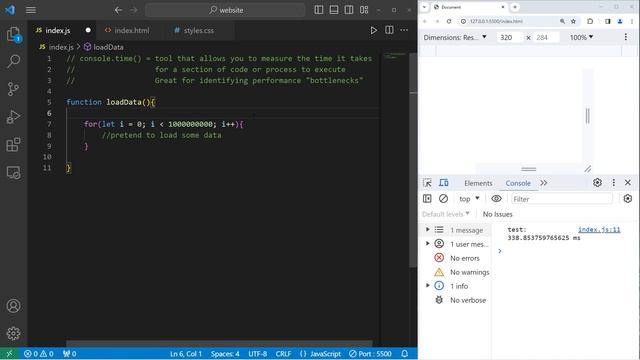Open remote window indicator in status bar
The width and height of the screenshot is (640, 360).
click(x=9, y=354)
